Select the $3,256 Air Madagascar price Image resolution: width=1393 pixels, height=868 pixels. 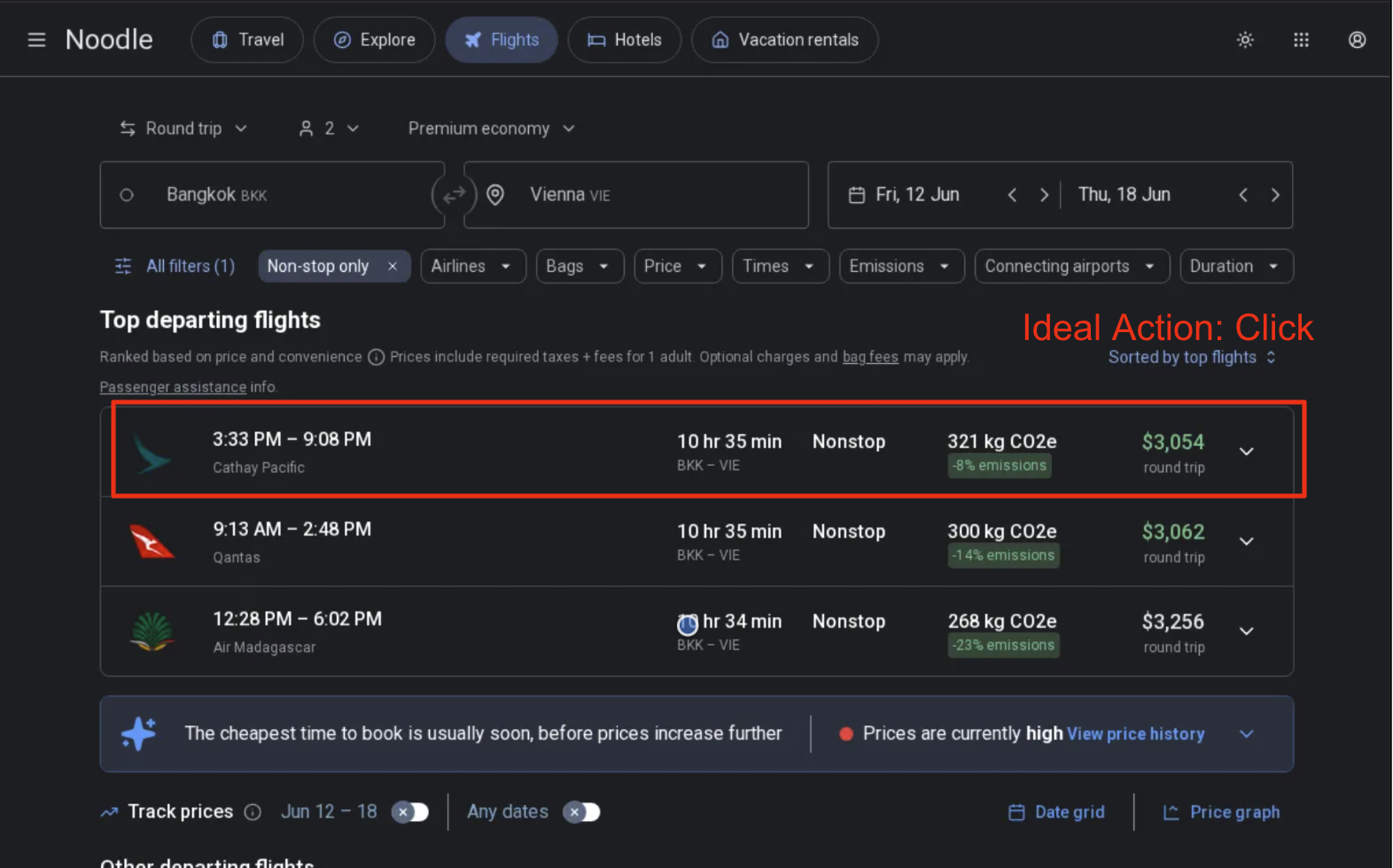(1173, 622)
